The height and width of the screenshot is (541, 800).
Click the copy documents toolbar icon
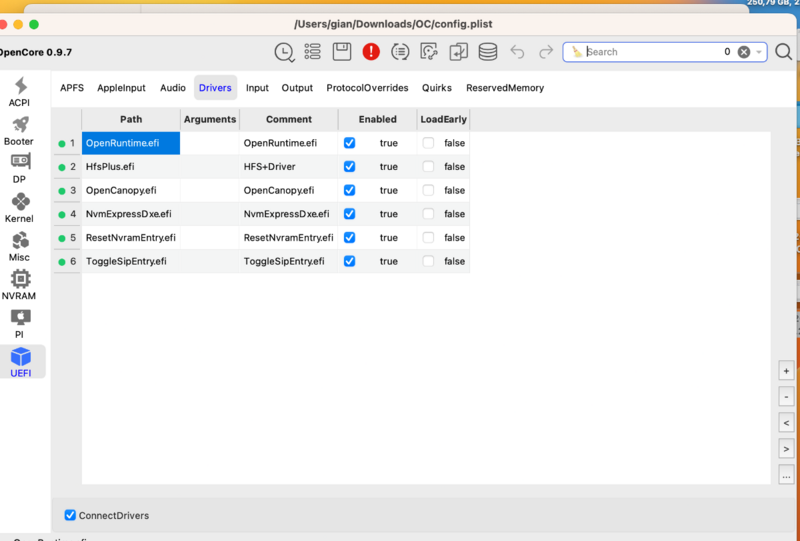(458, 52)
